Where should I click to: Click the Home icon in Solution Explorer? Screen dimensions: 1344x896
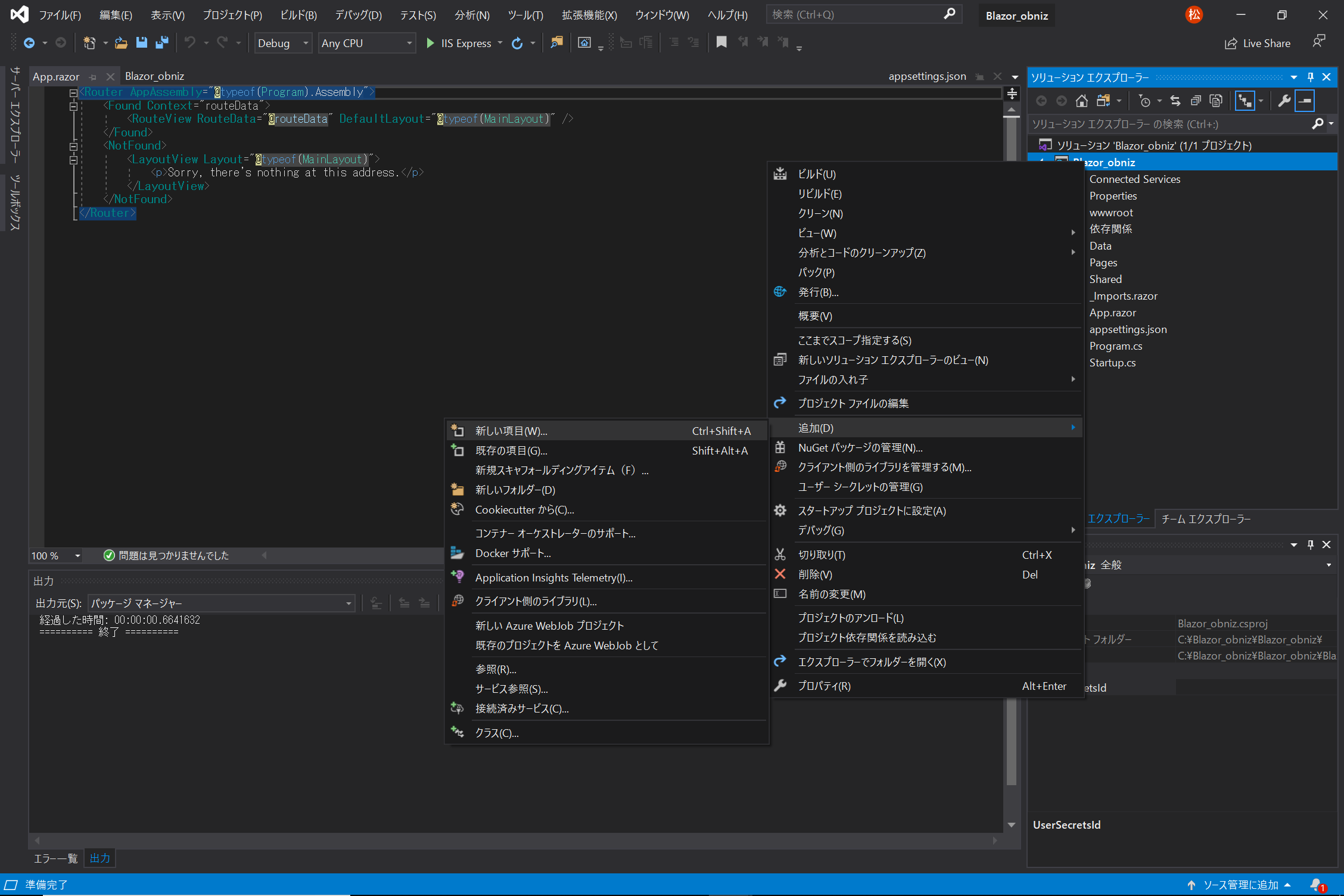pos(1081,101)
